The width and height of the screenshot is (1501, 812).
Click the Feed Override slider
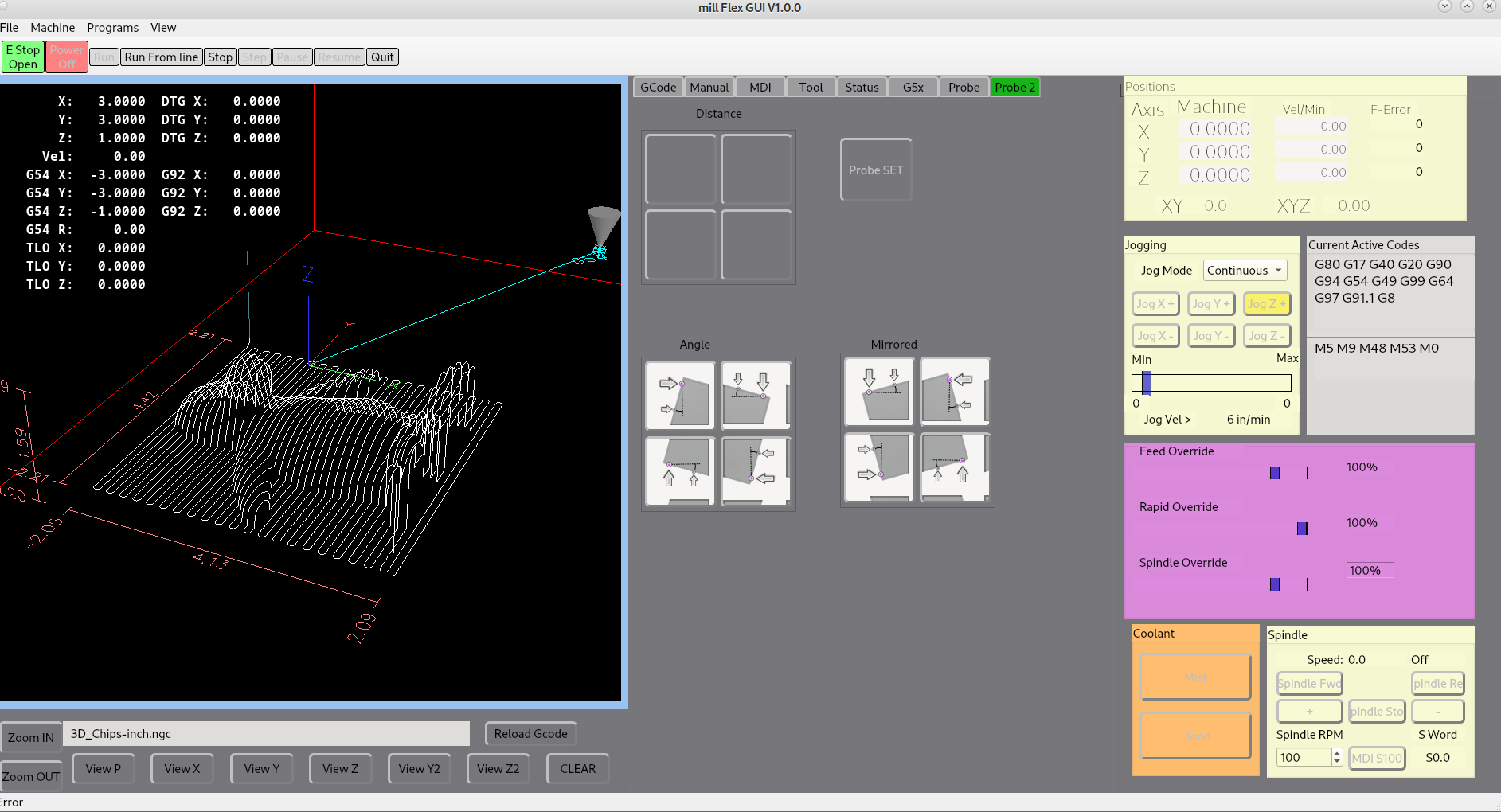tap(1219, 473)
